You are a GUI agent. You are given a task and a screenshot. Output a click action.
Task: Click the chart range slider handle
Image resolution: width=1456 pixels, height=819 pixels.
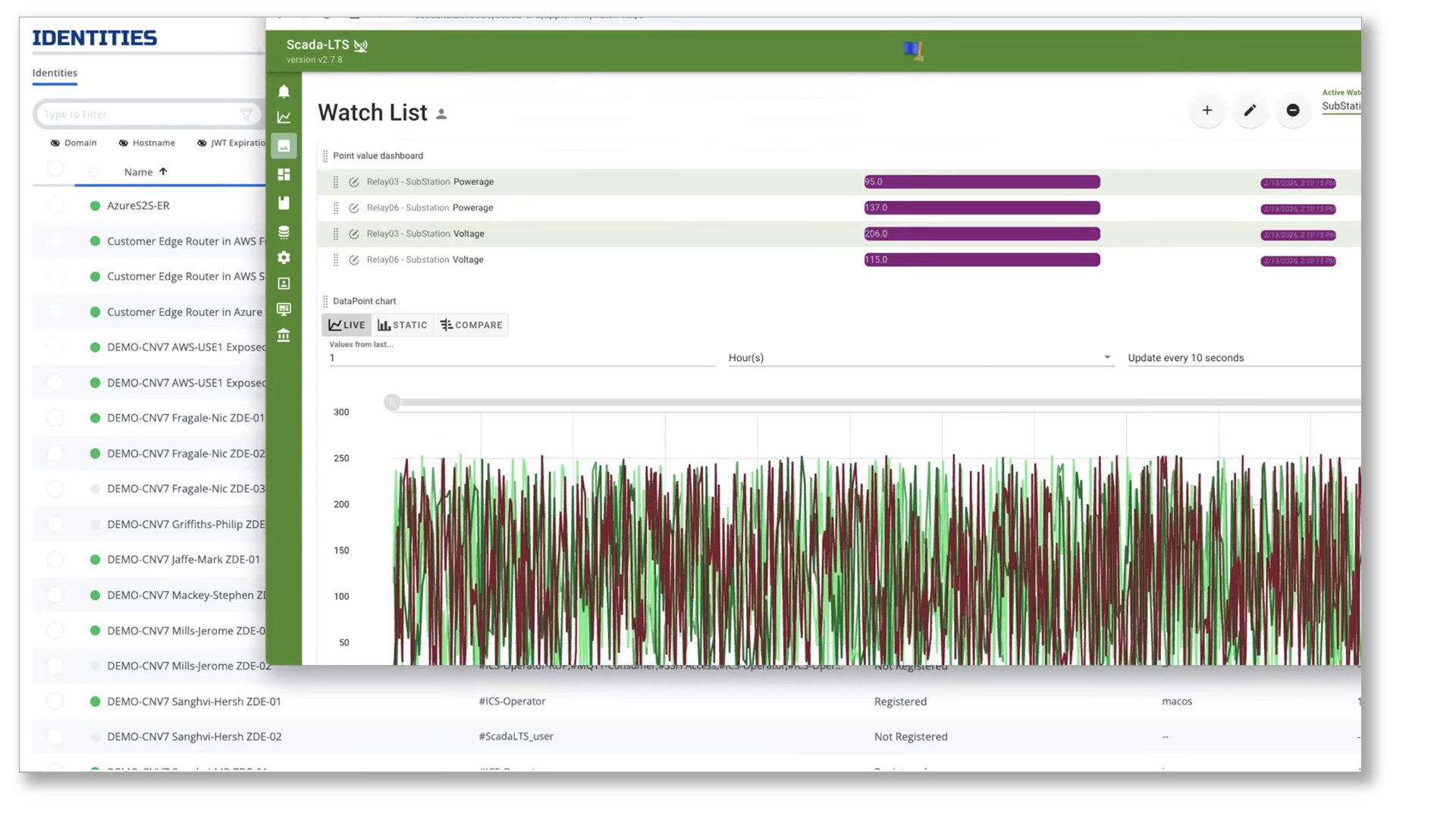point(392,403)
